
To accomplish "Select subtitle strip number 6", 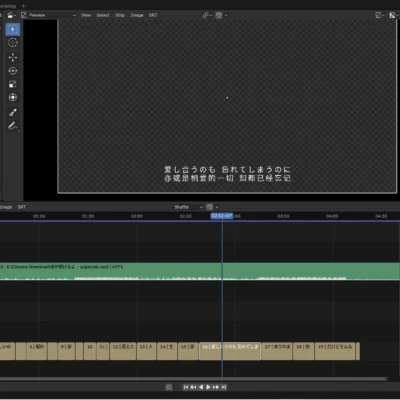I will [37, 351].
